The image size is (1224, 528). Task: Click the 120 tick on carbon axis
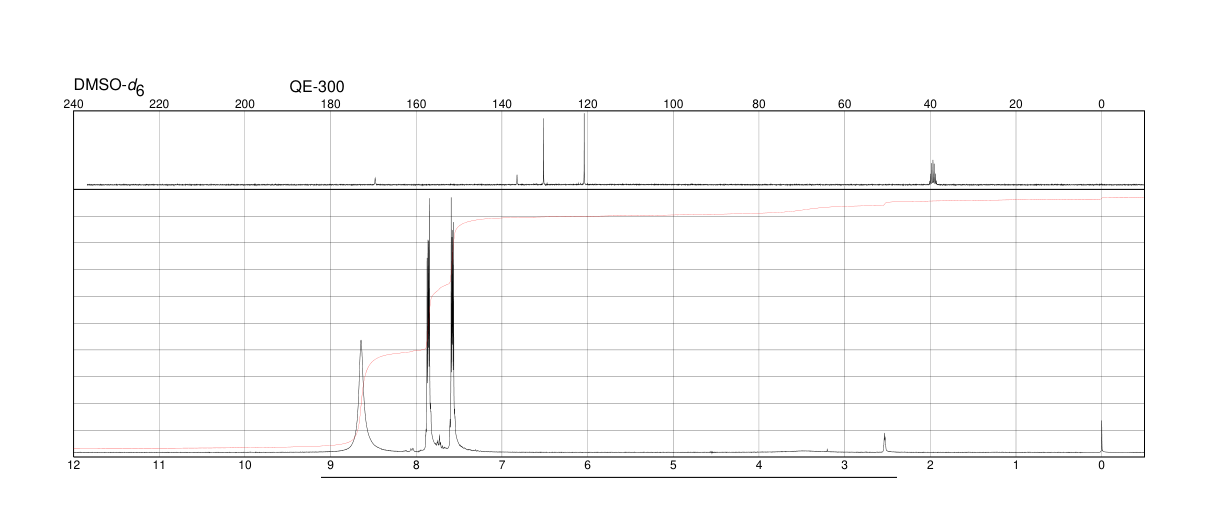coord(587,104)
